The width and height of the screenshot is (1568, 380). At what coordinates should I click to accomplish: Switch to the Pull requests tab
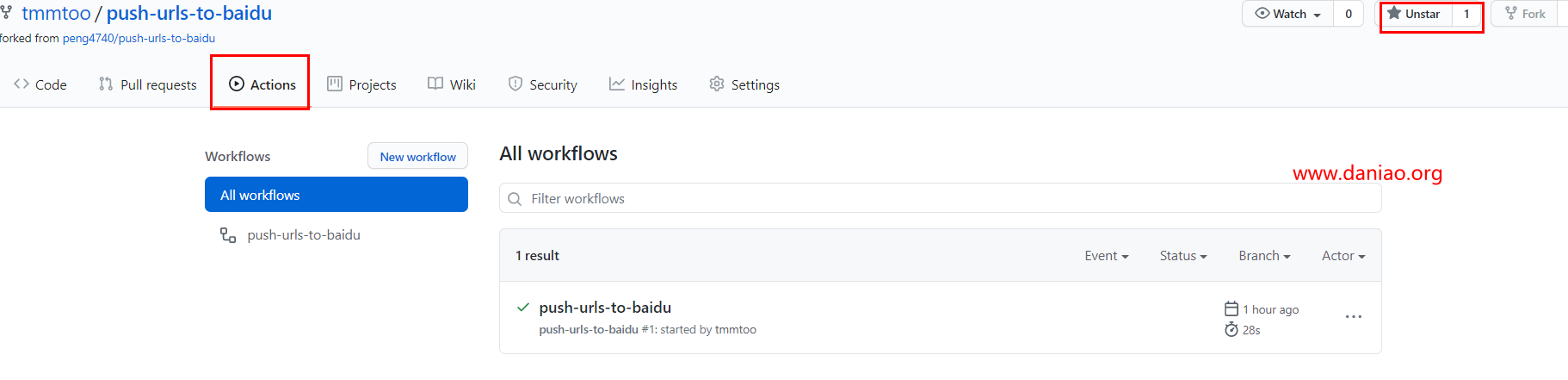point(148,84)
